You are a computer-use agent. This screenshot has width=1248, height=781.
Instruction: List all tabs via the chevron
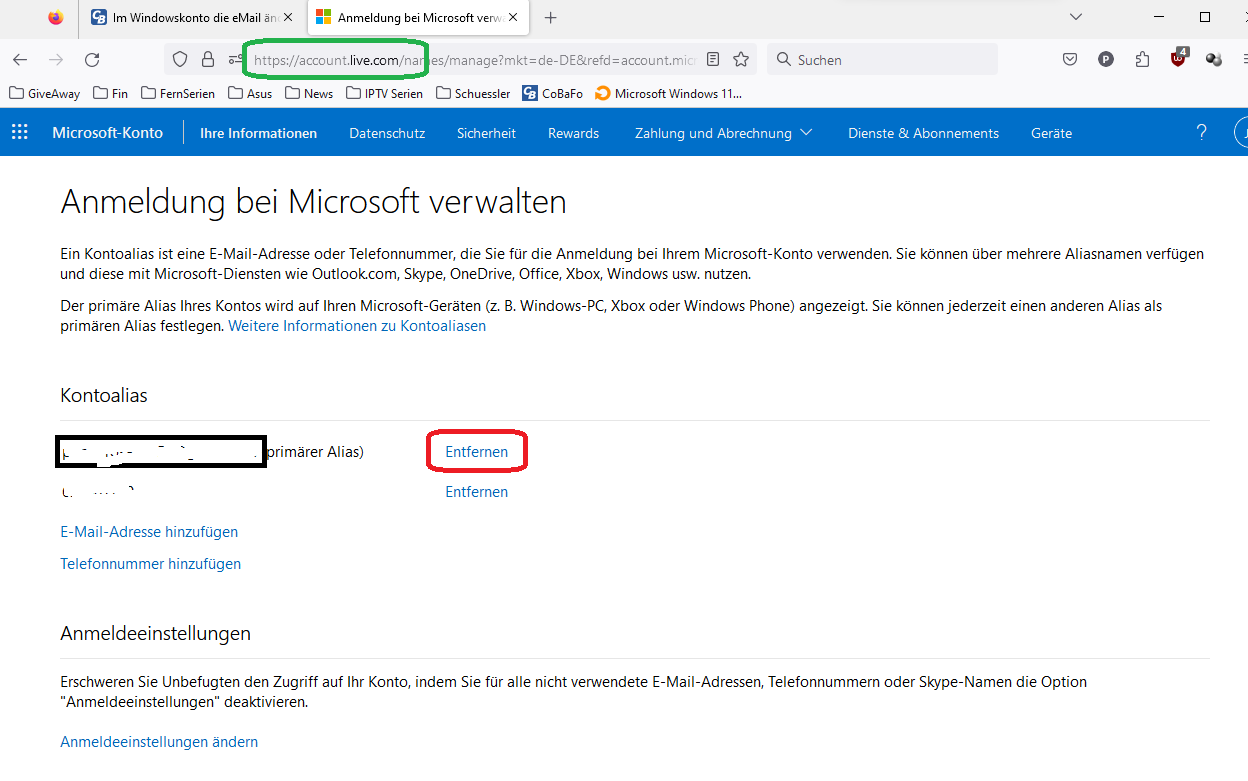[x=1076, y=17]
